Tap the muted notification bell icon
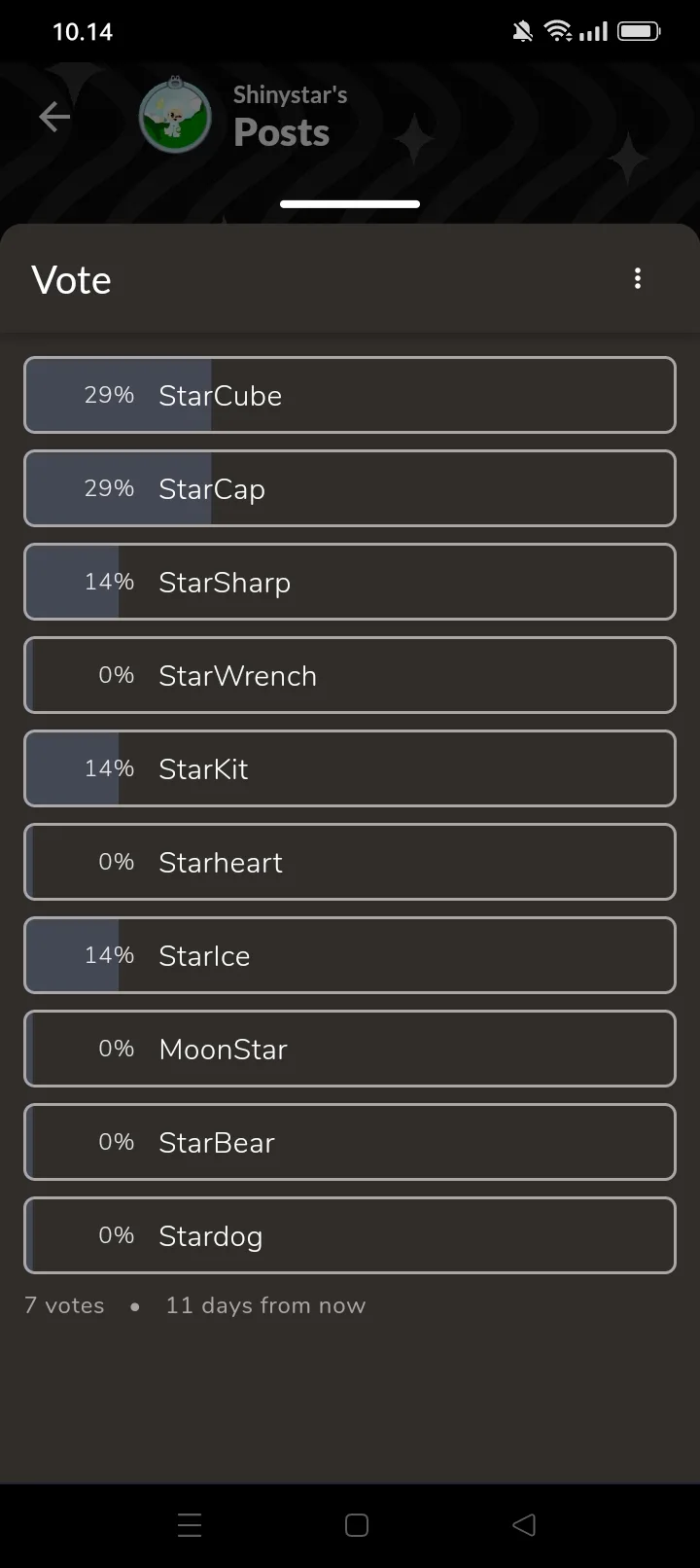The width and height of the screenshot is (700, 1568). tap(523, 32)
